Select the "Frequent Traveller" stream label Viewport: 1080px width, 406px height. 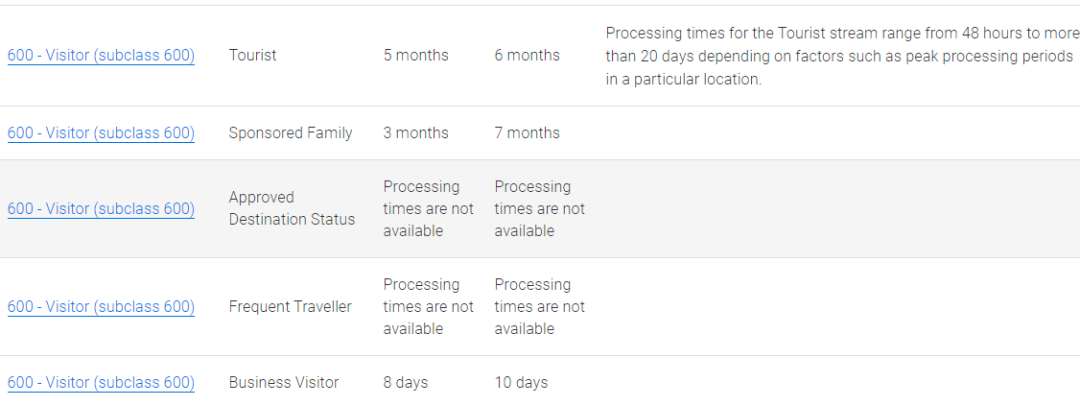(290, 307)
